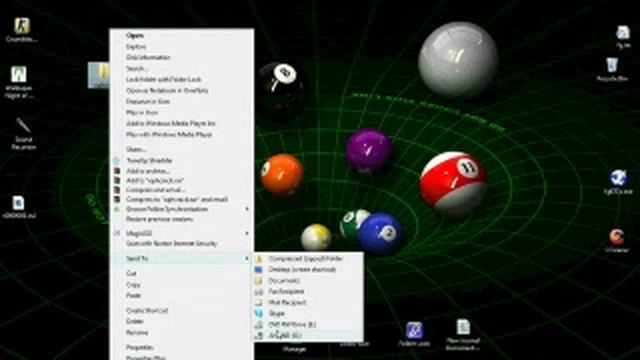640x360 pixels.
Task: Choose Properties in the context menu
Action: pyautogui.click(x=140, y=347)
